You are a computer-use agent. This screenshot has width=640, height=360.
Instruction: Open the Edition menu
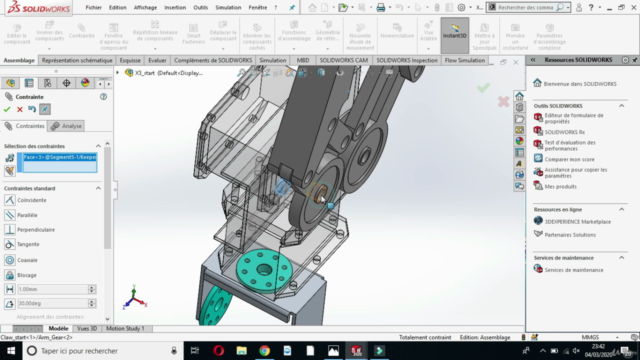118,7
